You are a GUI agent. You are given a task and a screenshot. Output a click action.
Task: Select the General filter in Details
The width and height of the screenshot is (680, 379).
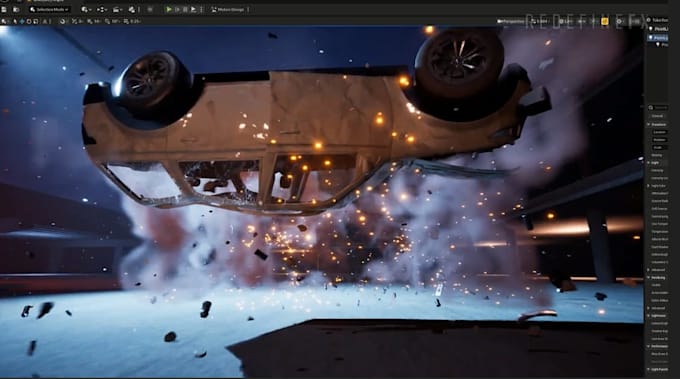[657, 116]
